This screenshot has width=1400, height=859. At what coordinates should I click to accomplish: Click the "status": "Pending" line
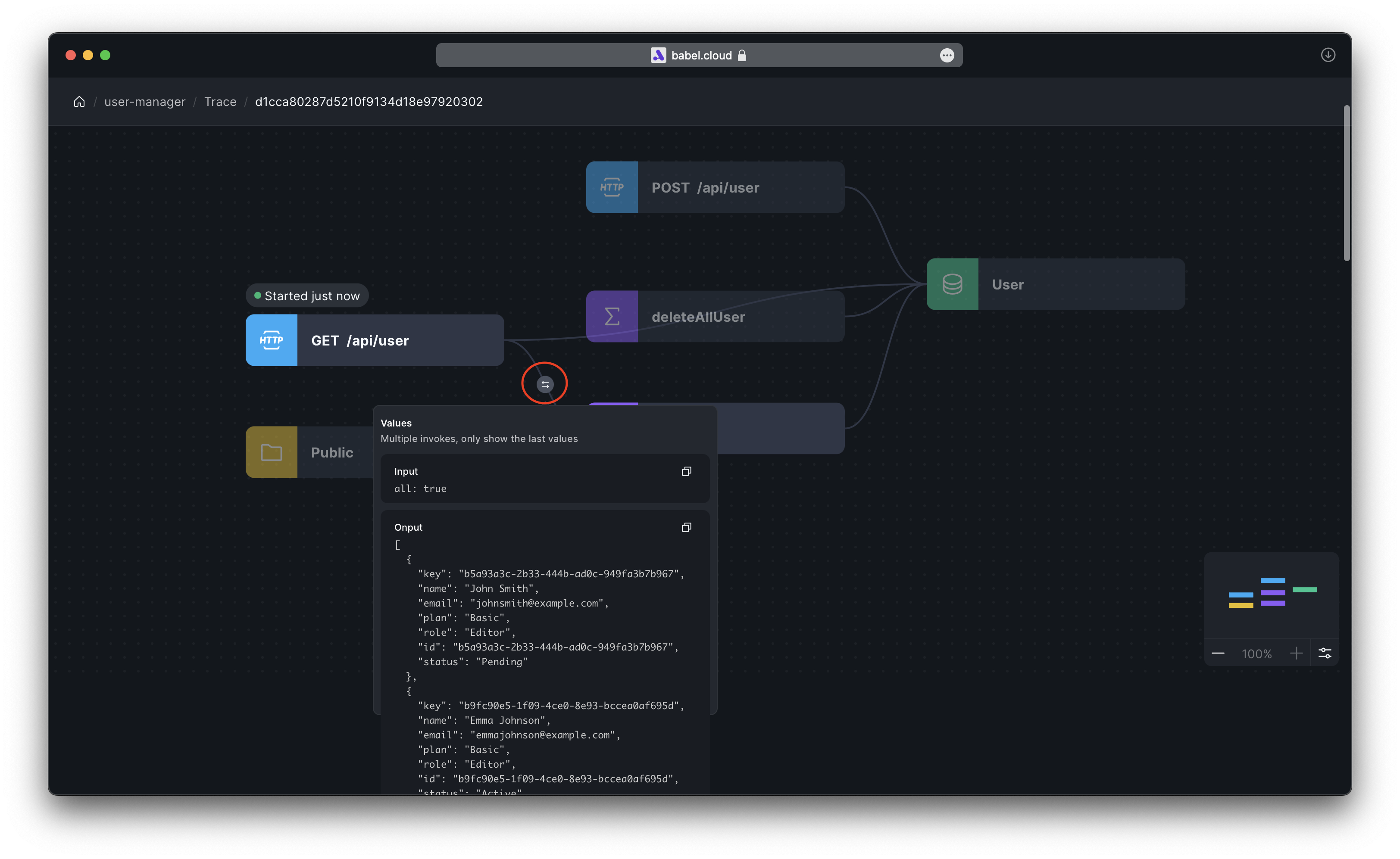tap(472, 662)
